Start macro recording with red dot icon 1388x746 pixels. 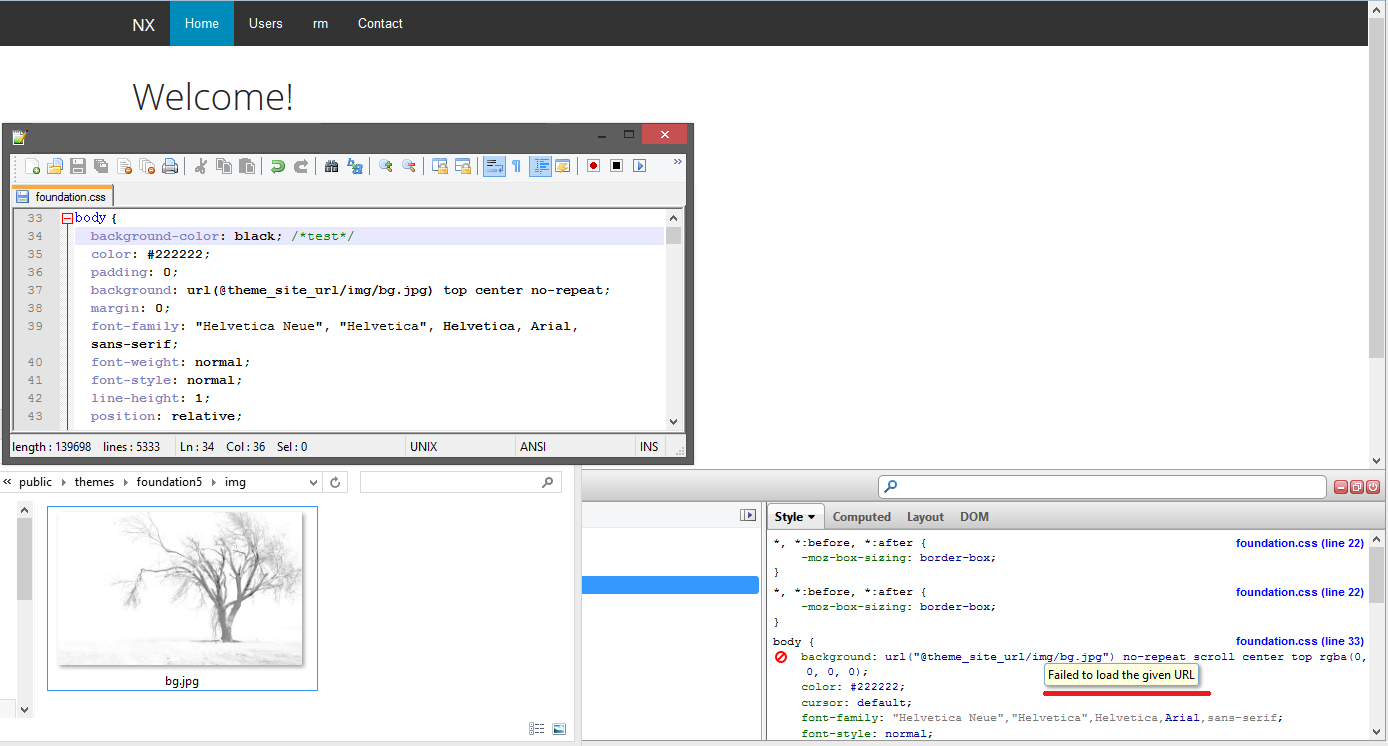click(593, 166)
